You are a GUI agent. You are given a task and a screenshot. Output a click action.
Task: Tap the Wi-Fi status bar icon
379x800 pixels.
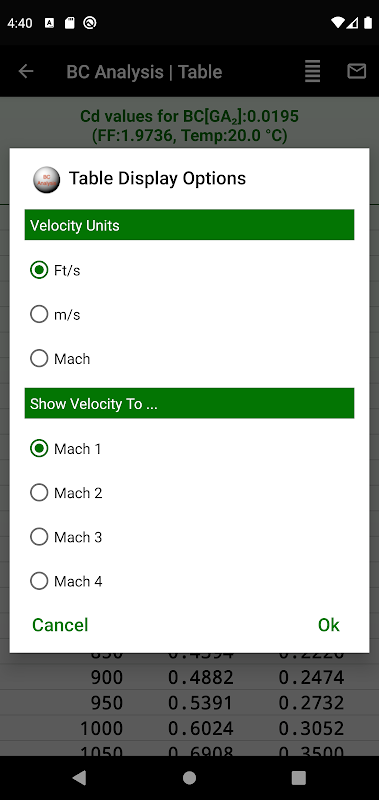(337, 22)
